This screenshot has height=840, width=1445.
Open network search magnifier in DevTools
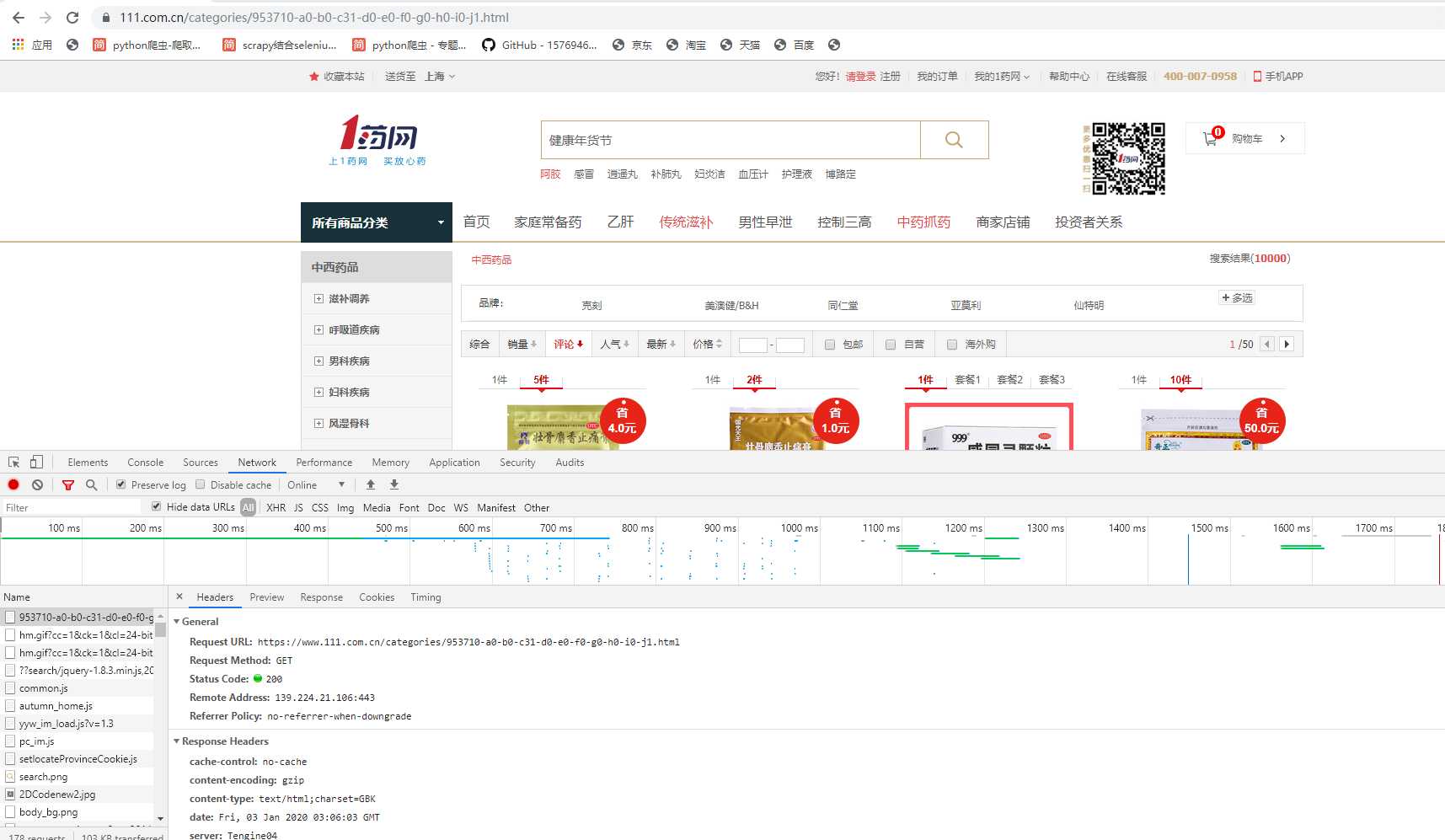[92, 484]
